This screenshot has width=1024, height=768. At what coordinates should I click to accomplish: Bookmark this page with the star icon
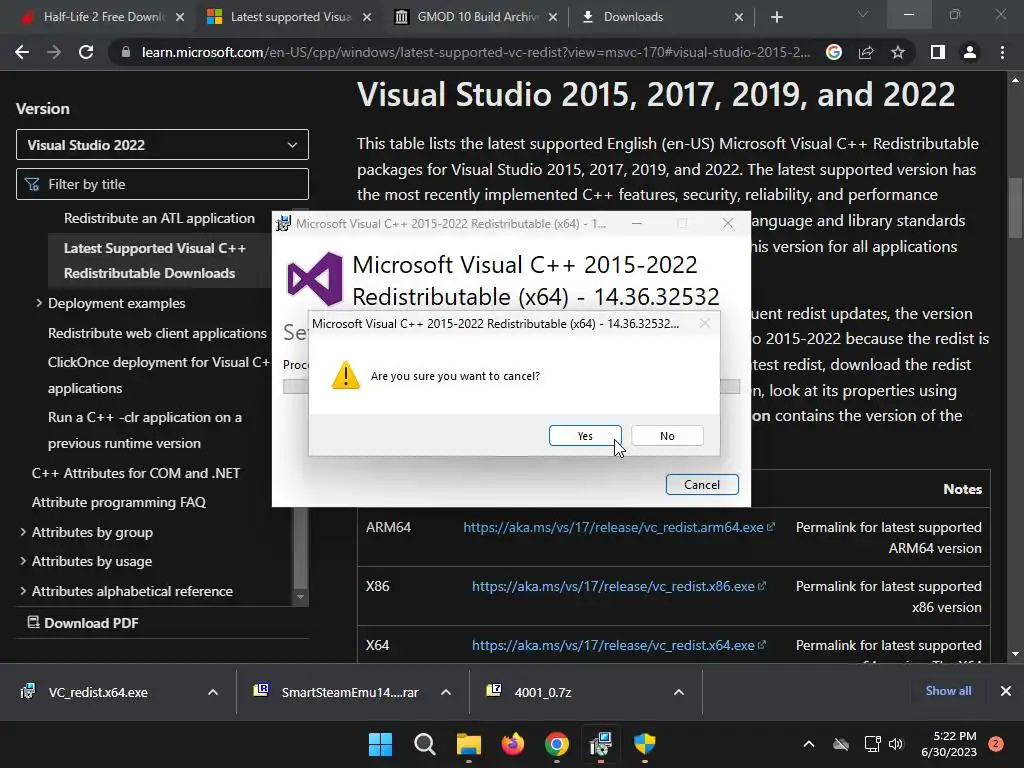pos(898,52)
